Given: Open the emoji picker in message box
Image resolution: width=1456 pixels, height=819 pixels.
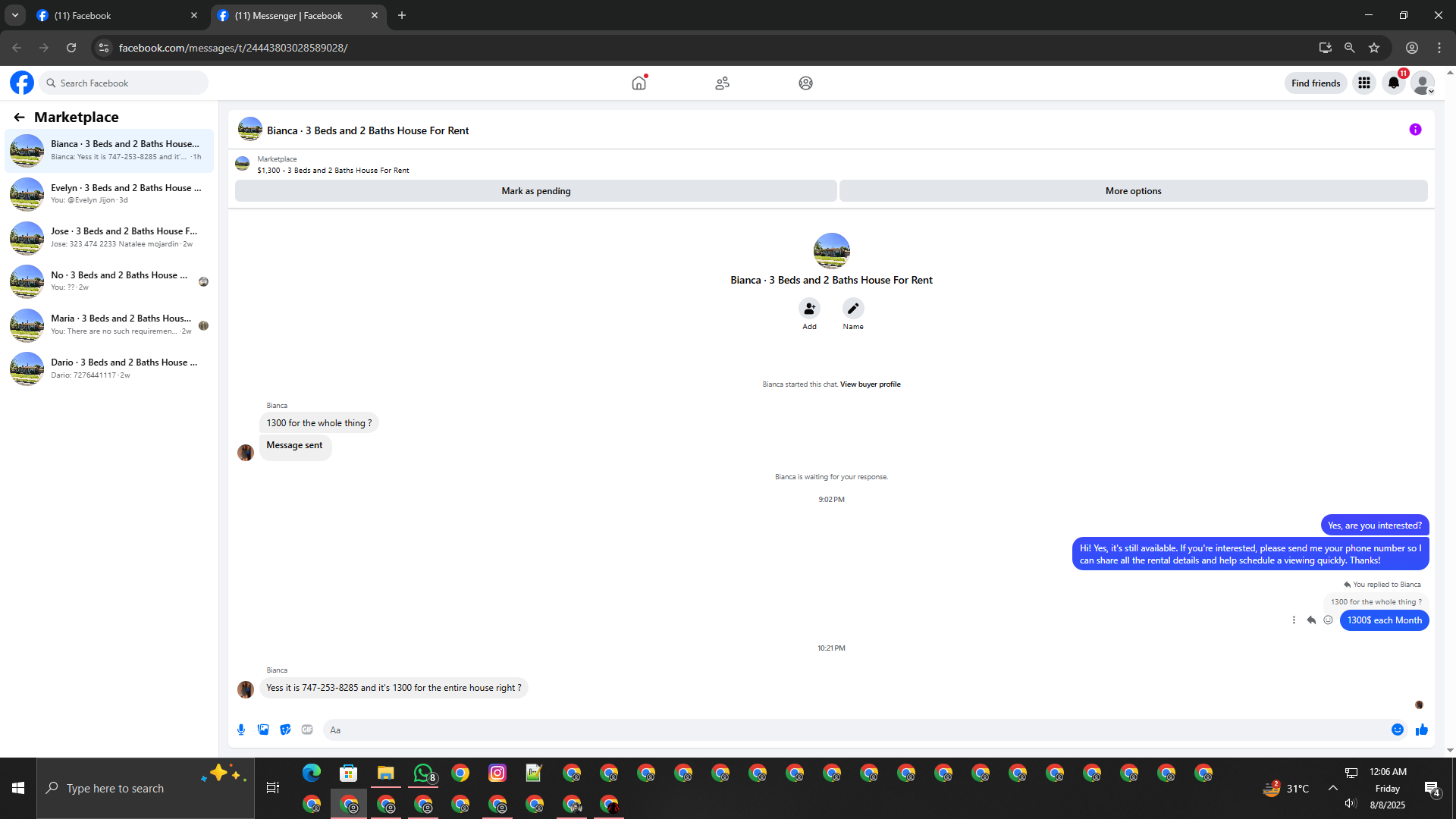Looking at the screenshot, I should click(x=1397, y=730).
